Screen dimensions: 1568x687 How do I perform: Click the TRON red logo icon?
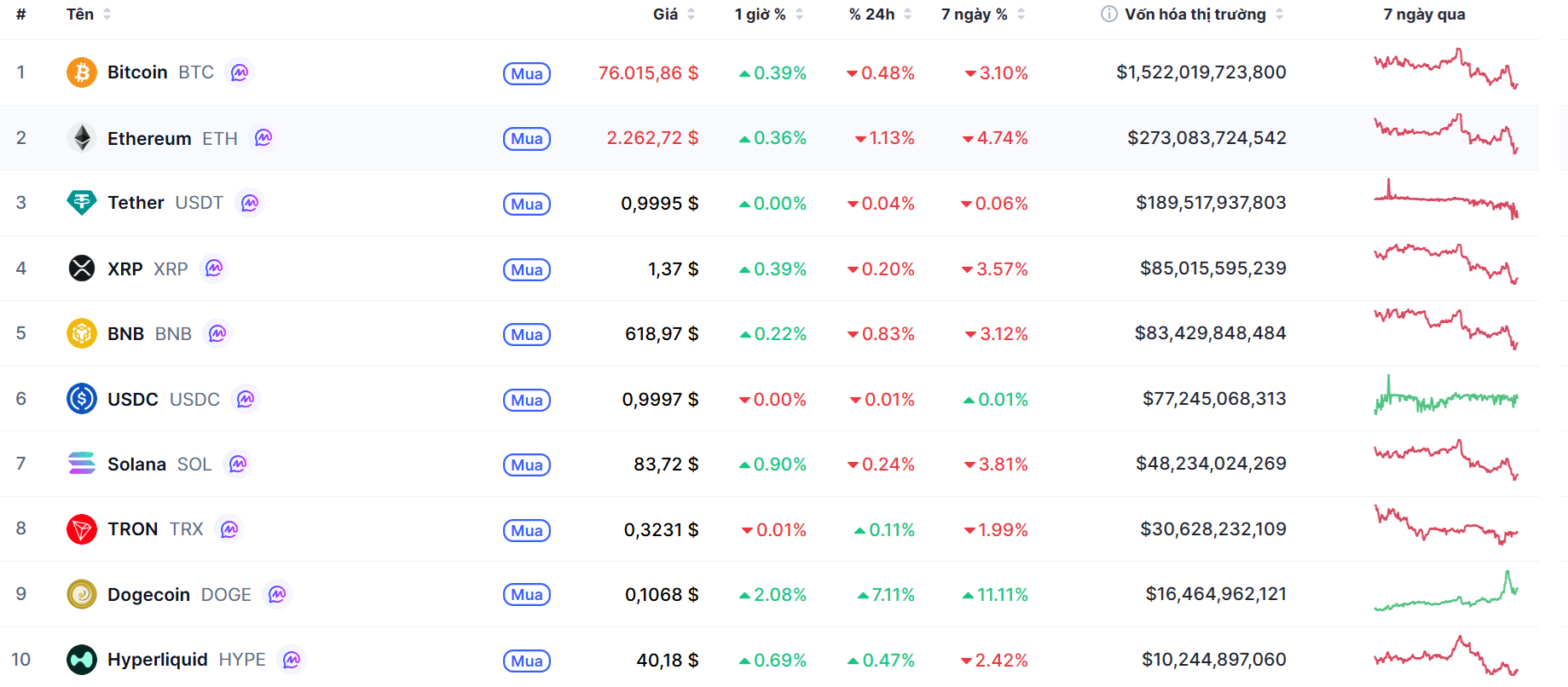point(81,529)
